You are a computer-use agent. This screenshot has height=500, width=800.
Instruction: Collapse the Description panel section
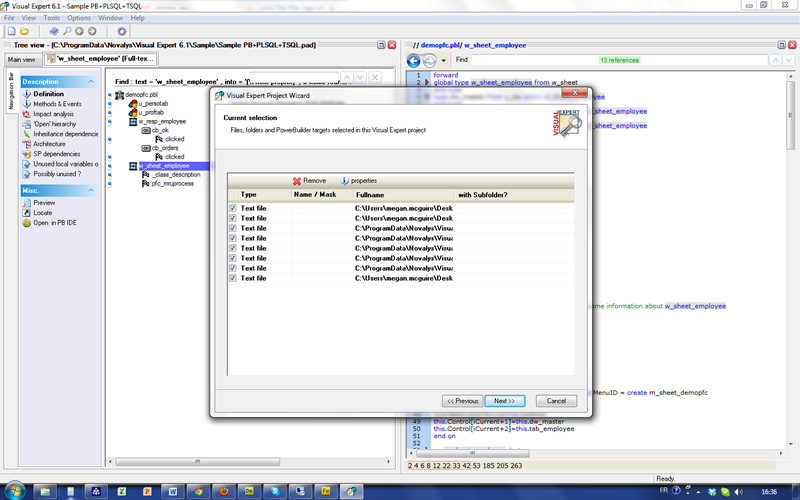(x=89, y=81)
